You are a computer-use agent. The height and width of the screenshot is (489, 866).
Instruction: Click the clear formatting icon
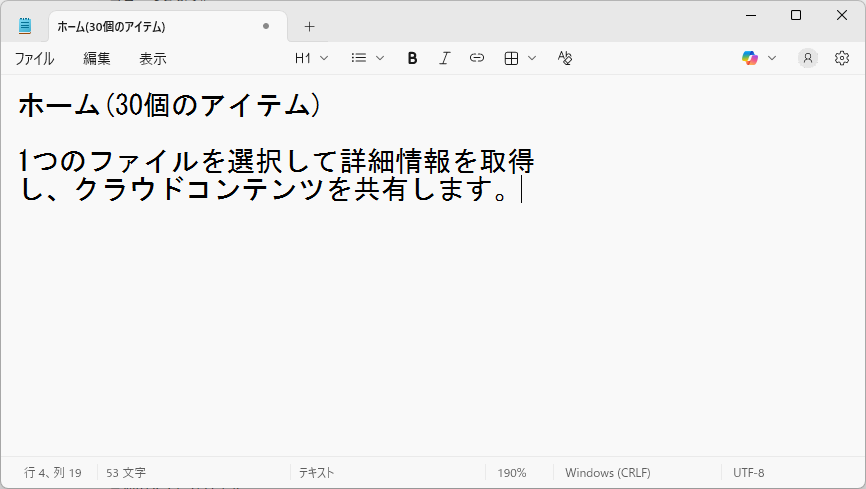click(x=565, y=58)
